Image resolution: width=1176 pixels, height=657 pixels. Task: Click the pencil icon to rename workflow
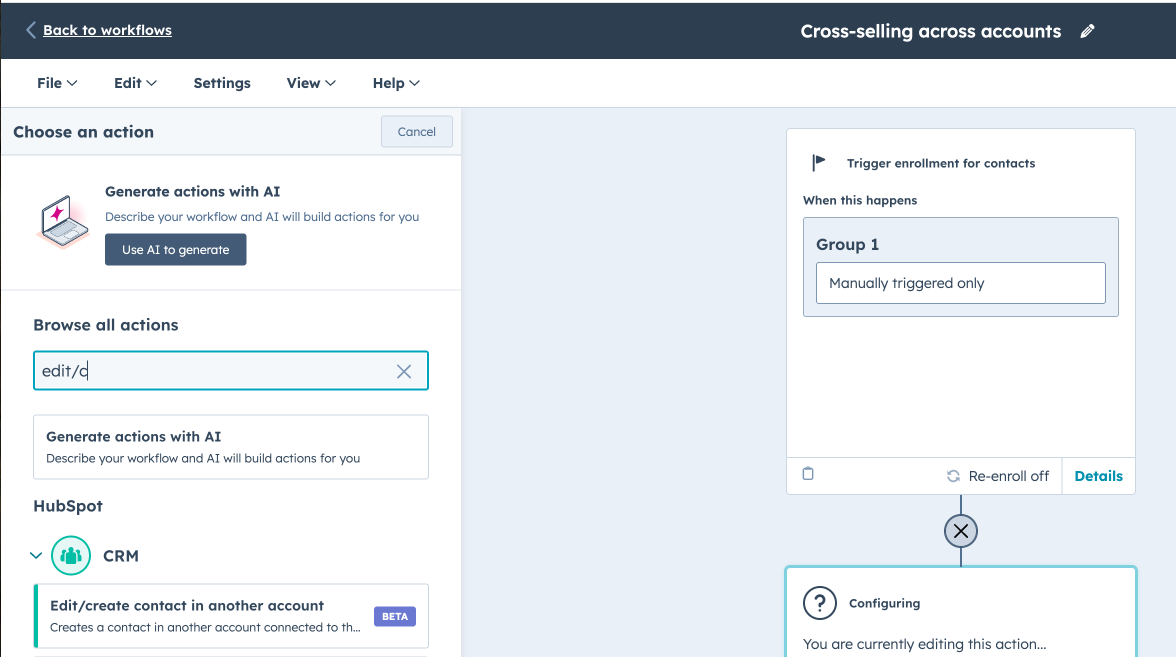pos(1088,31)
